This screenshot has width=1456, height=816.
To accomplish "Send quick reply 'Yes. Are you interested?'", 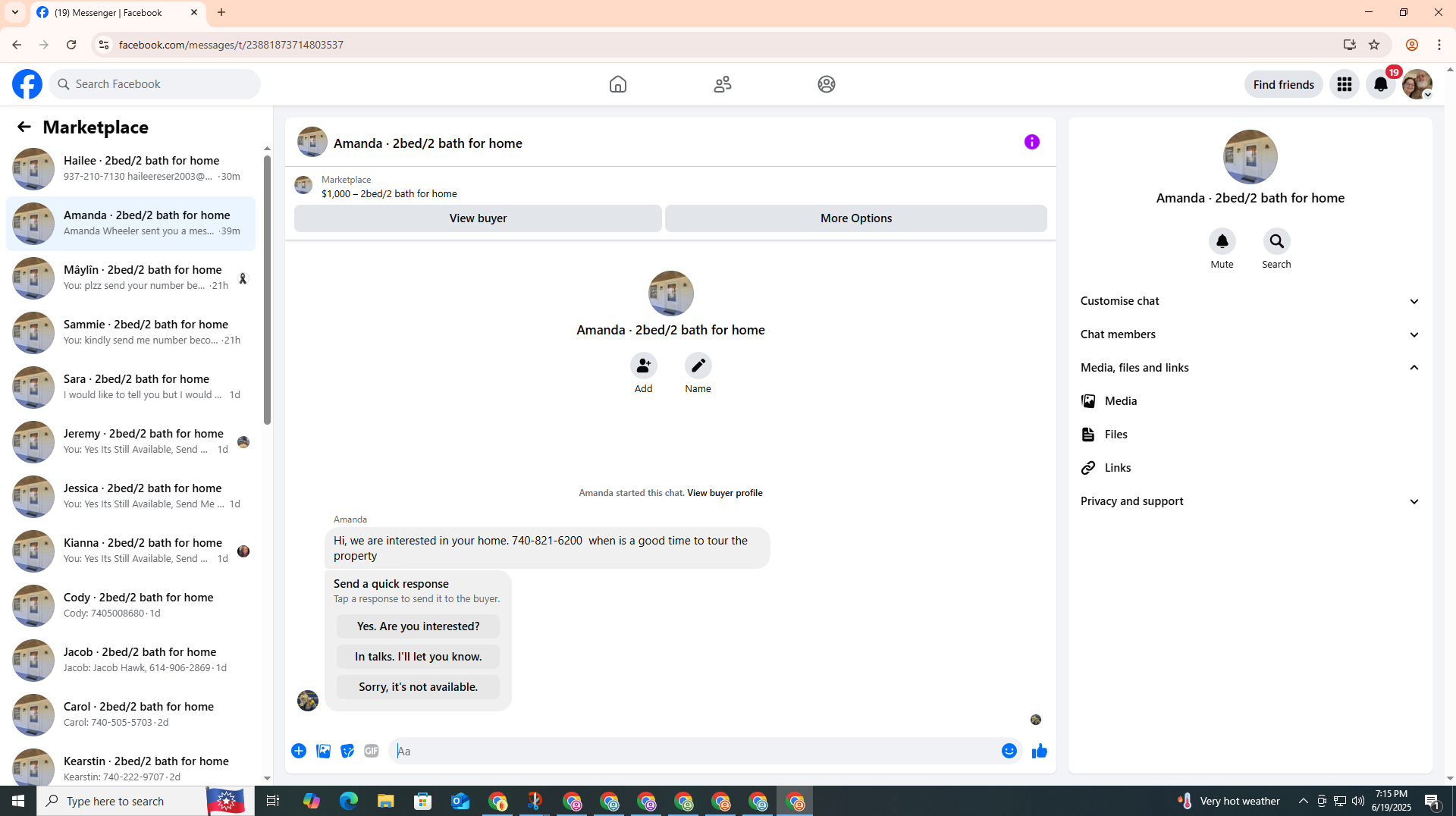I will pos(418,626).
